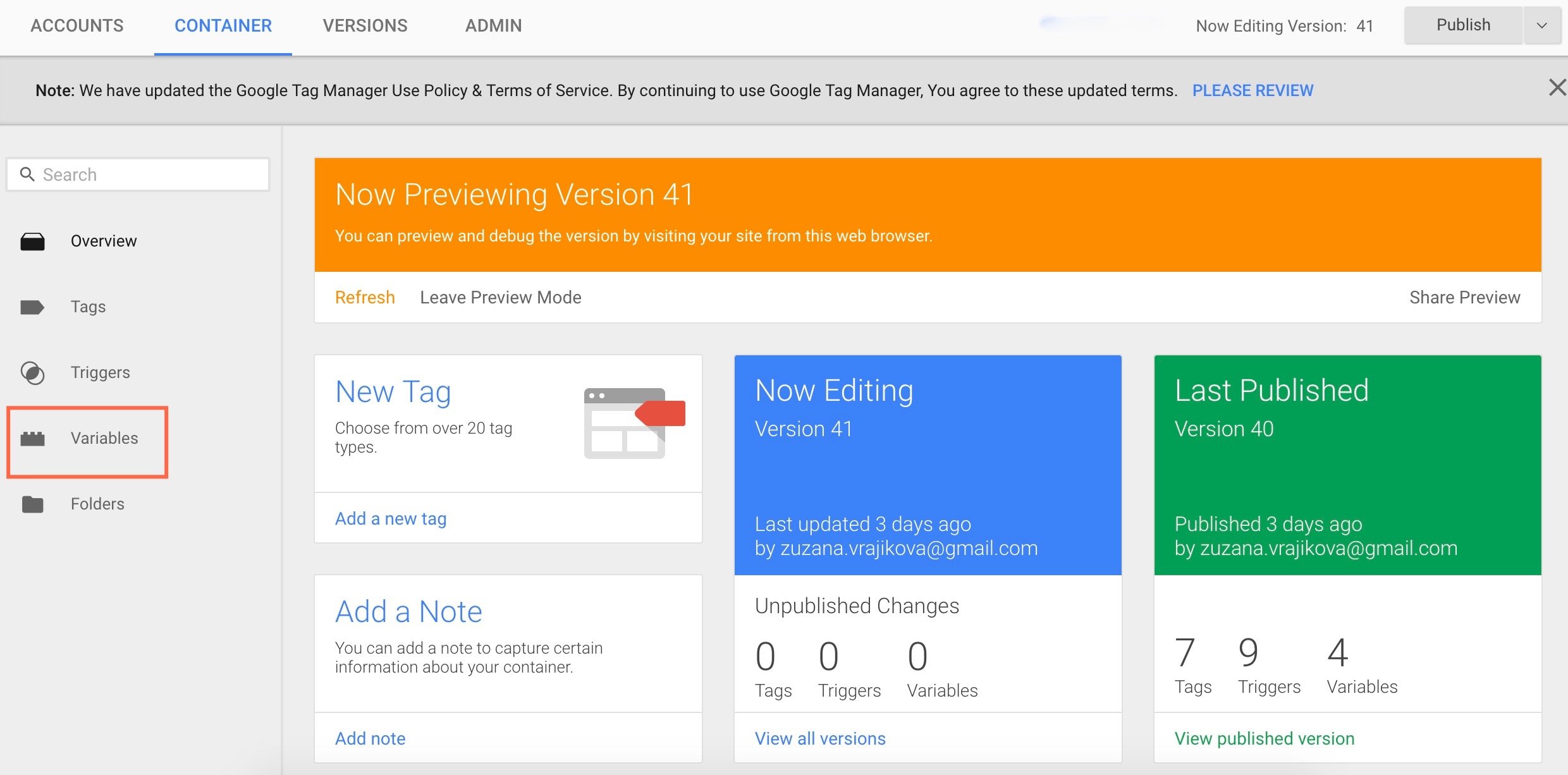Click Share Preview link
The width and height of the screenshot is (1568, 775).
[x=1464, y=297]
